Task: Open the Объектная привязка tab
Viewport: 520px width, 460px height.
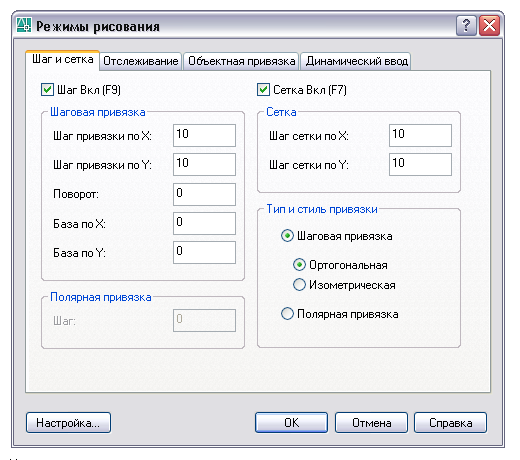Action: 241,61
